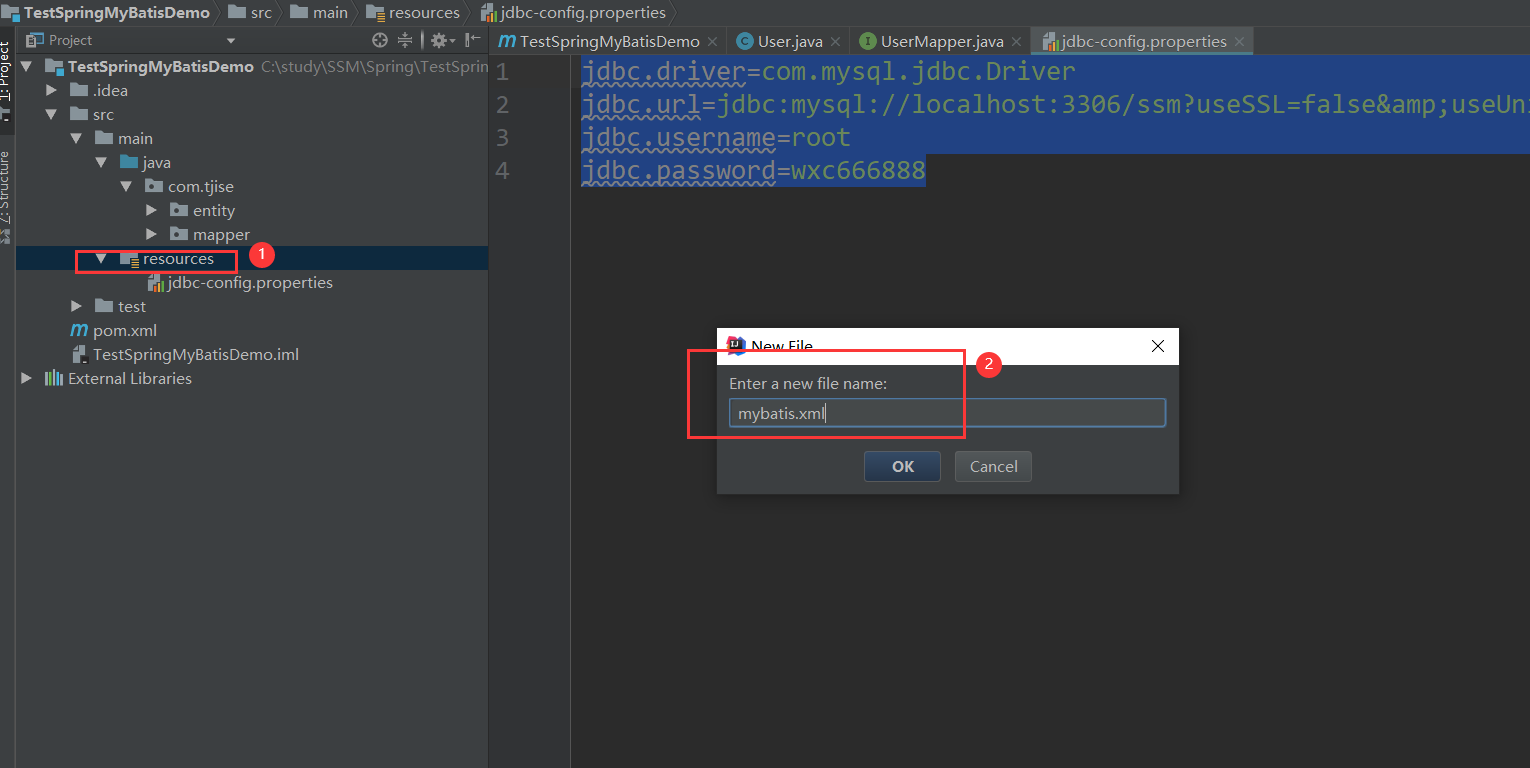Collapse the main folder arrow
The image size is (1530, 768).
pyautogui.click(x=77, y=139)
